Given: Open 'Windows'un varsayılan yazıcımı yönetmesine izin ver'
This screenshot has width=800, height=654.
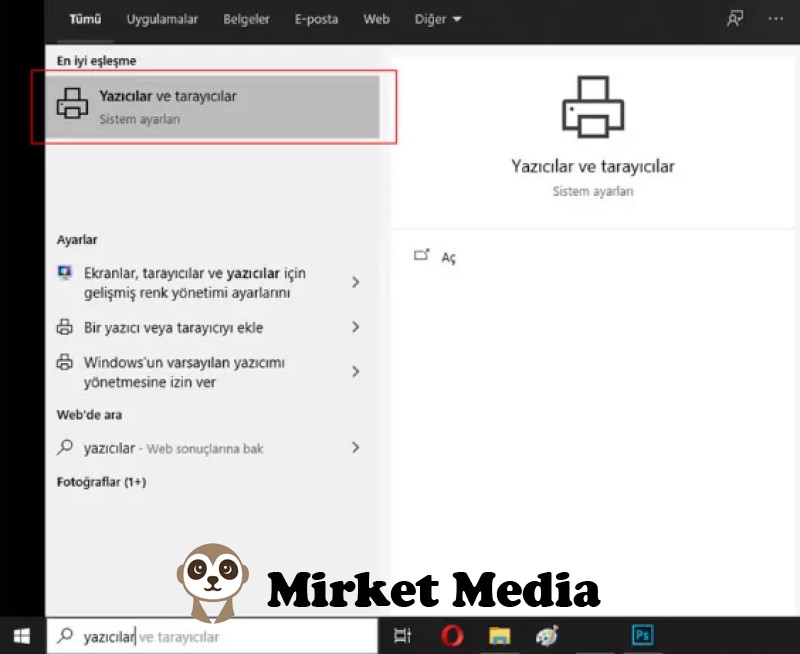Looking at the screenshot, I should 184,372.
